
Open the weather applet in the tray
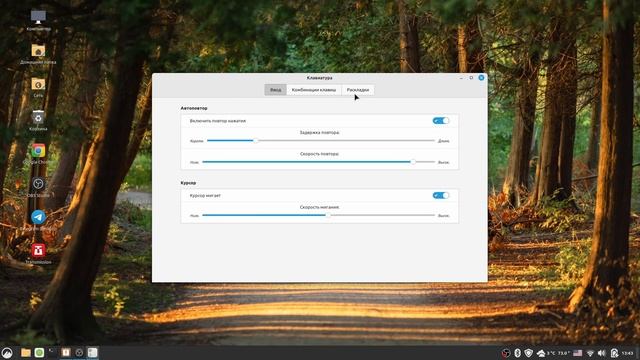[553, 353]
